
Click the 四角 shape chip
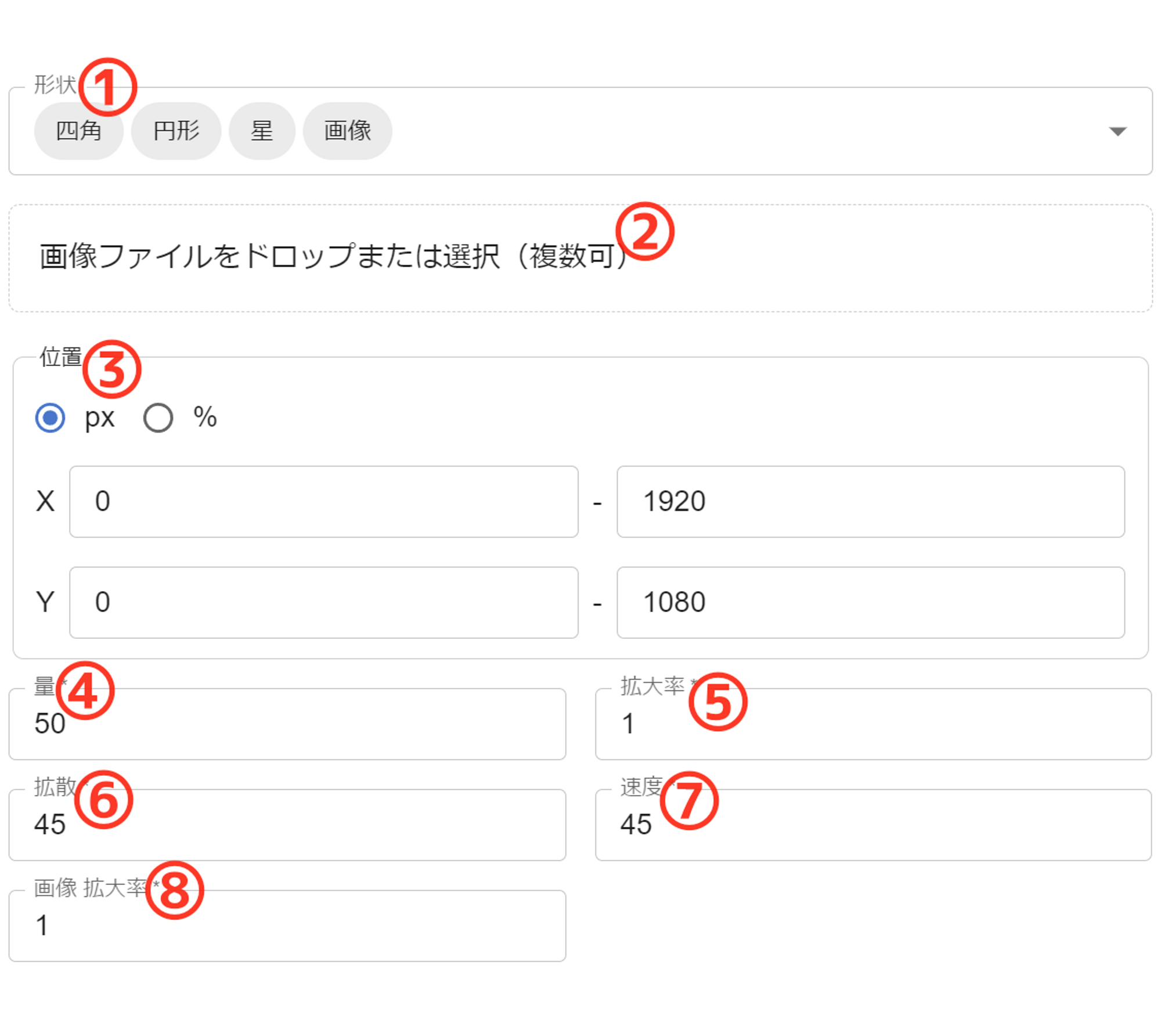[x=78, y=131]
